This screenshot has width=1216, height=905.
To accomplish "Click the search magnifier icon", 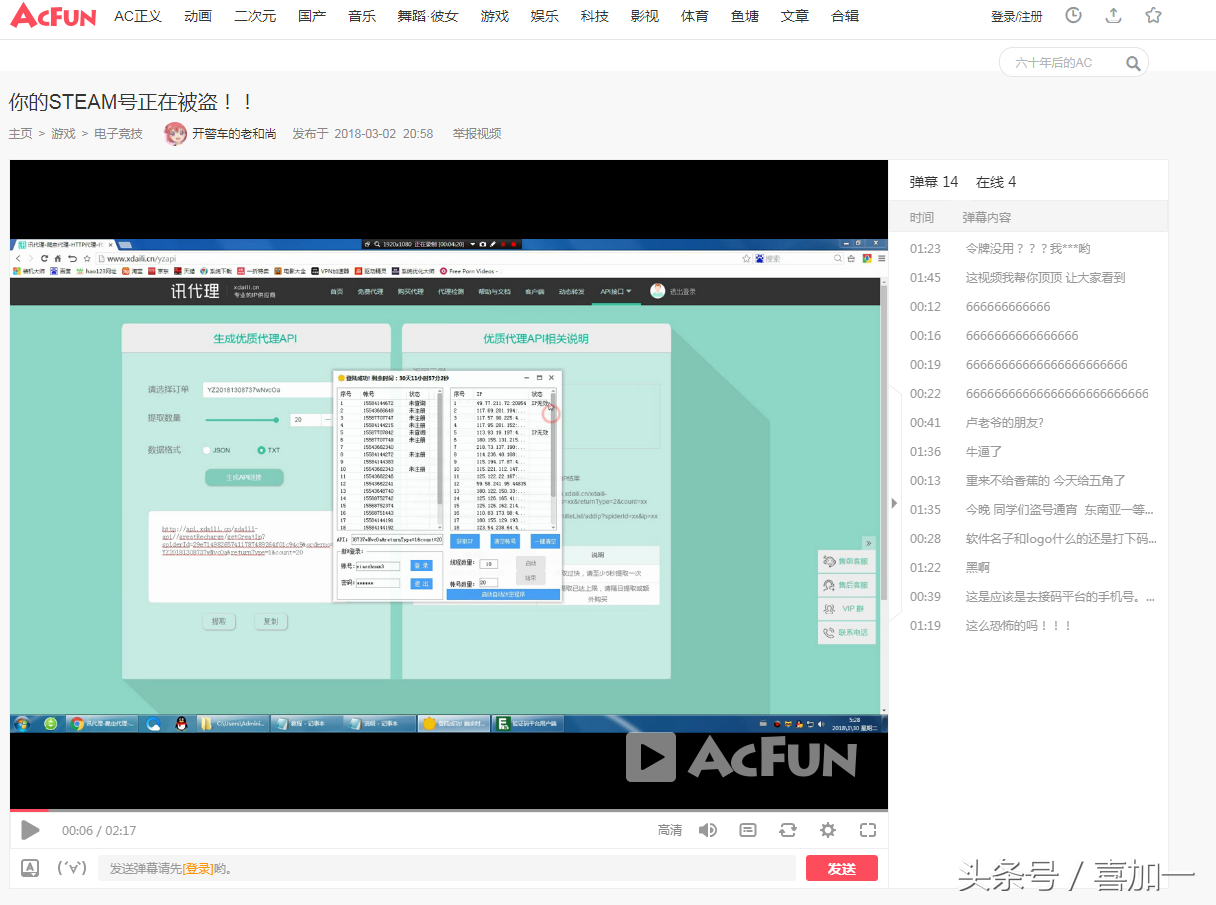I will click(1133, 63).
